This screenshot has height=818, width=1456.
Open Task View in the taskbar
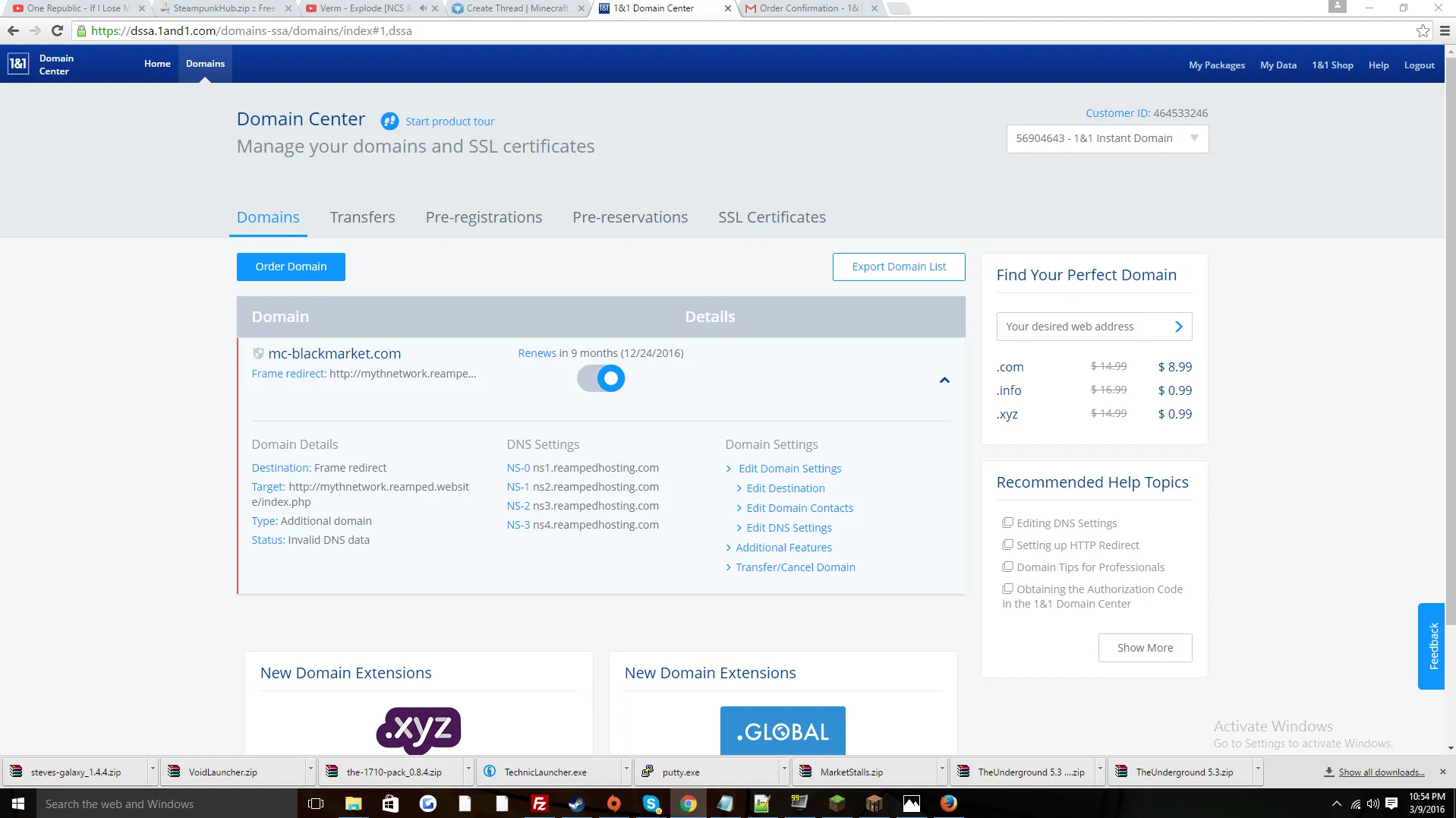[316, 804]
